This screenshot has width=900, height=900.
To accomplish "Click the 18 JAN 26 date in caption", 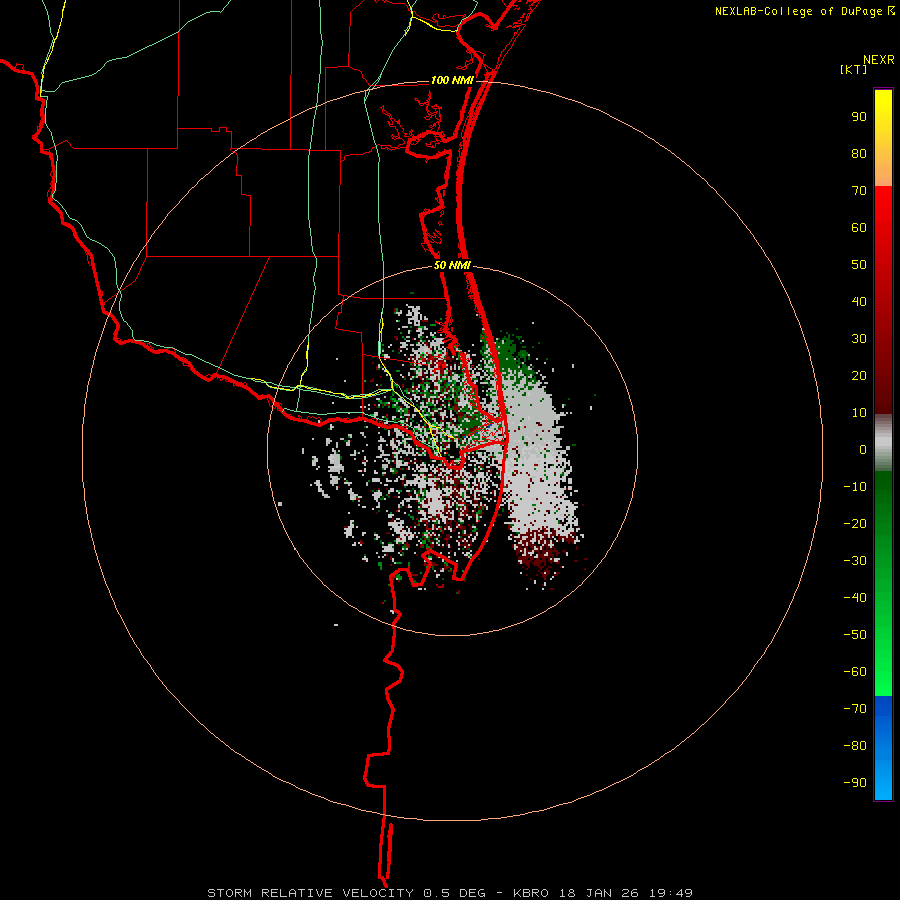I will [599, 893].
